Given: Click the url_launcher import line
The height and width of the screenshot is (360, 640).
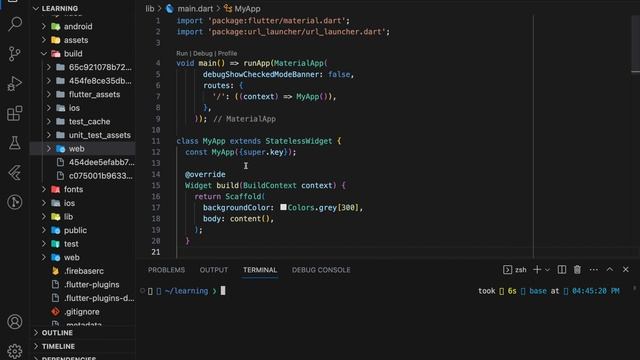Looking at the screenshot, I should point(283,32).
